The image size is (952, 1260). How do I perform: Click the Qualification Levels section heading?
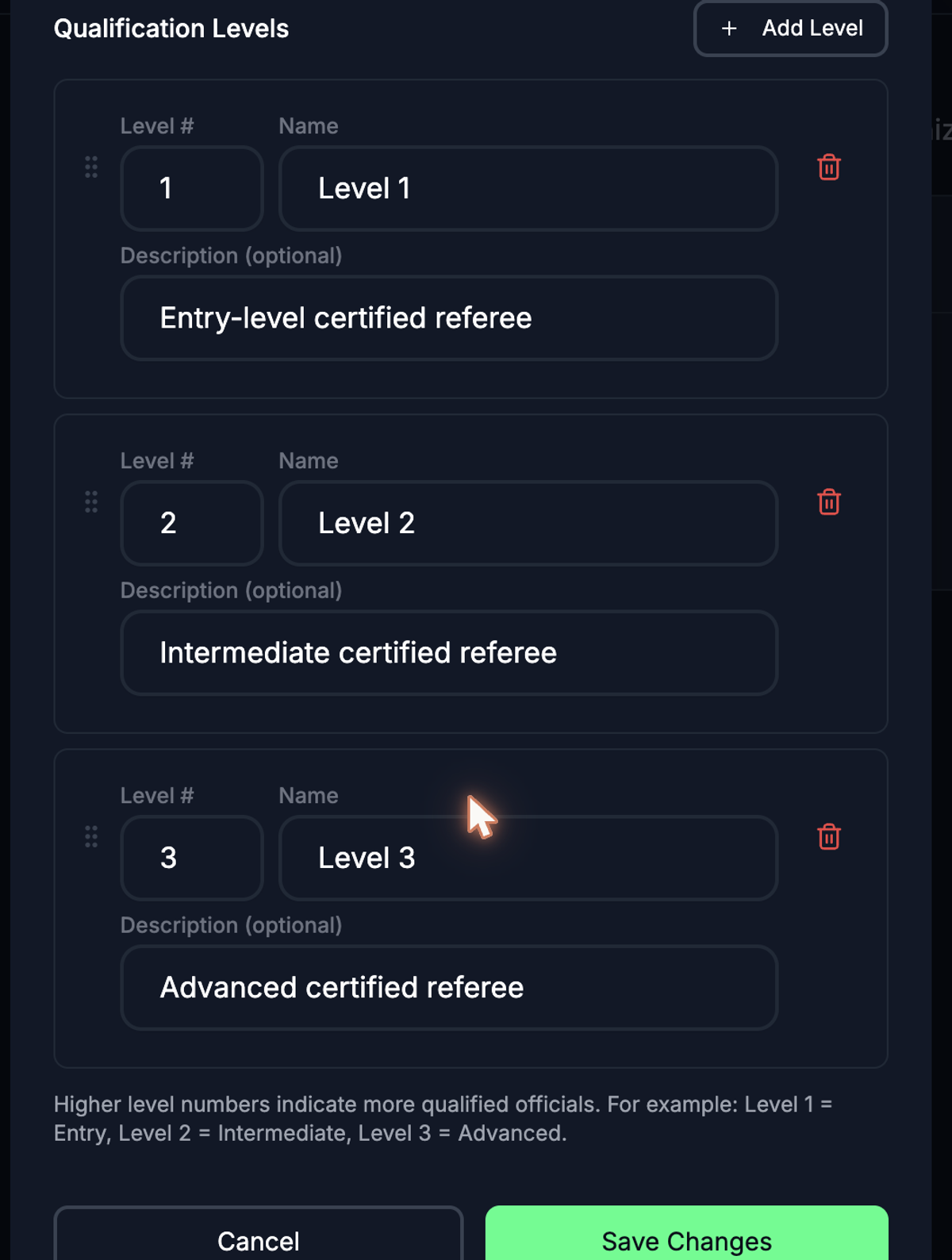(x=171, y=29)
